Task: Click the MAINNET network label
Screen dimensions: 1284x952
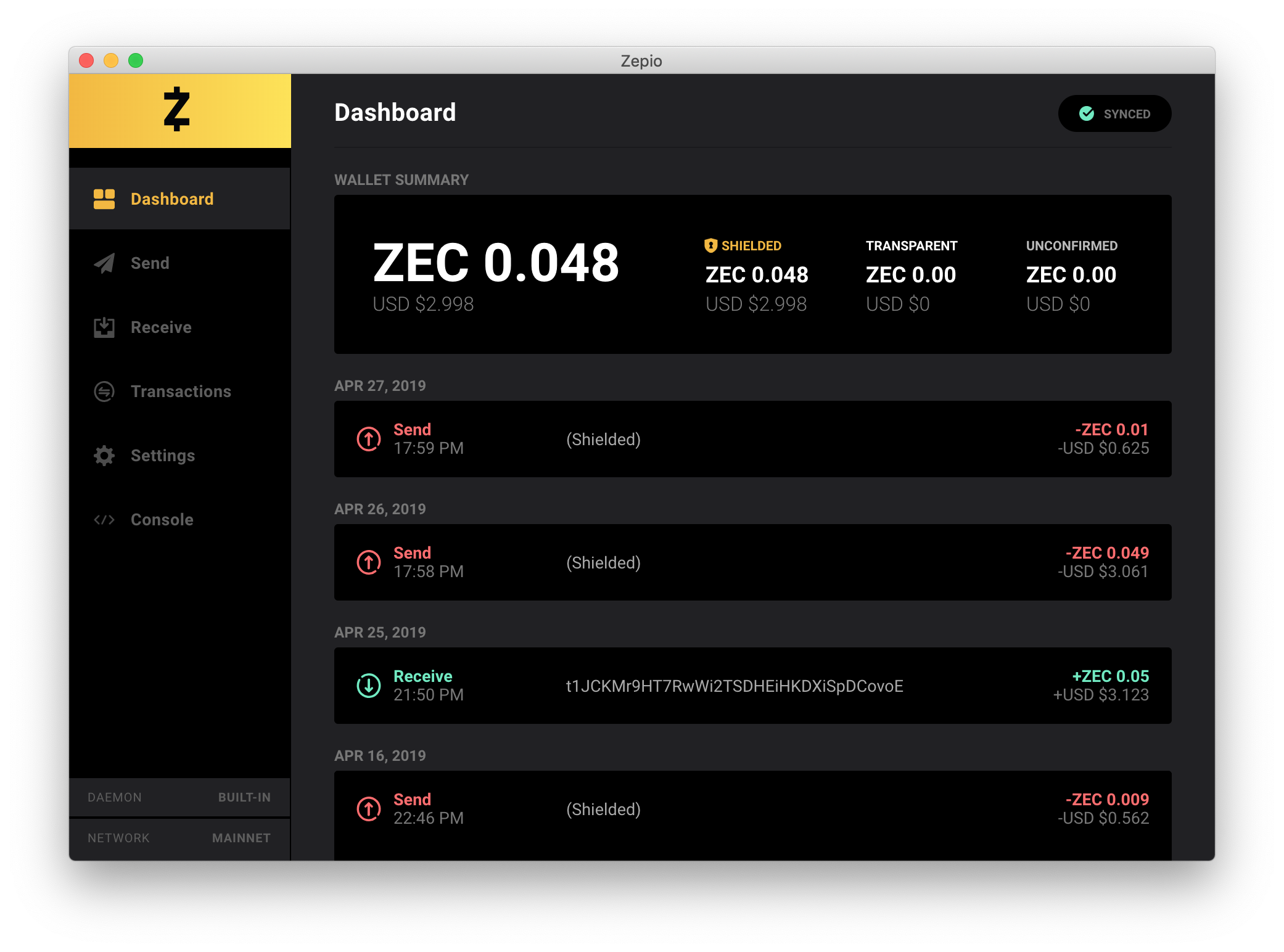Action: click(241, 838)
